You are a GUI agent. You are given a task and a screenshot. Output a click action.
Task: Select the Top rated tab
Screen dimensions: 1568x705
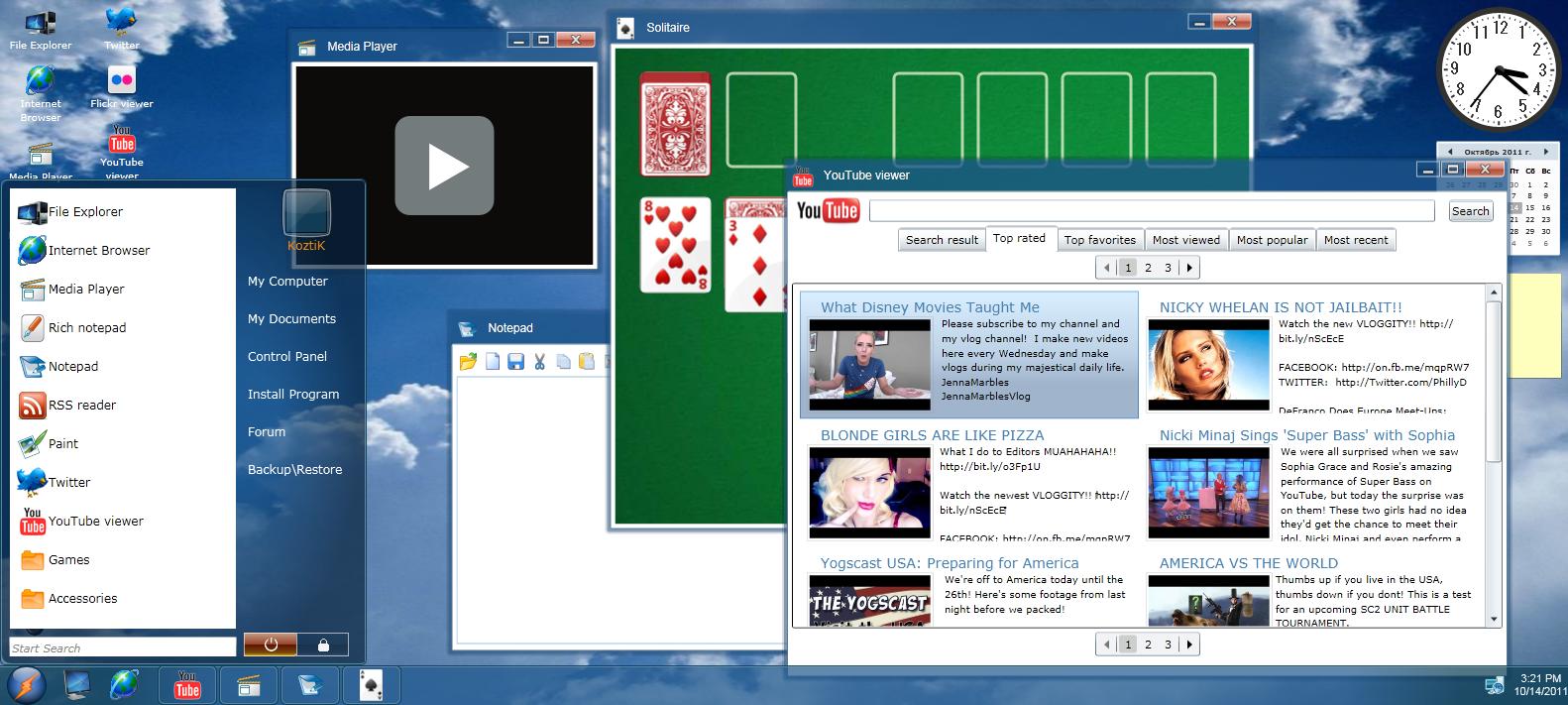pos(1019,238)
